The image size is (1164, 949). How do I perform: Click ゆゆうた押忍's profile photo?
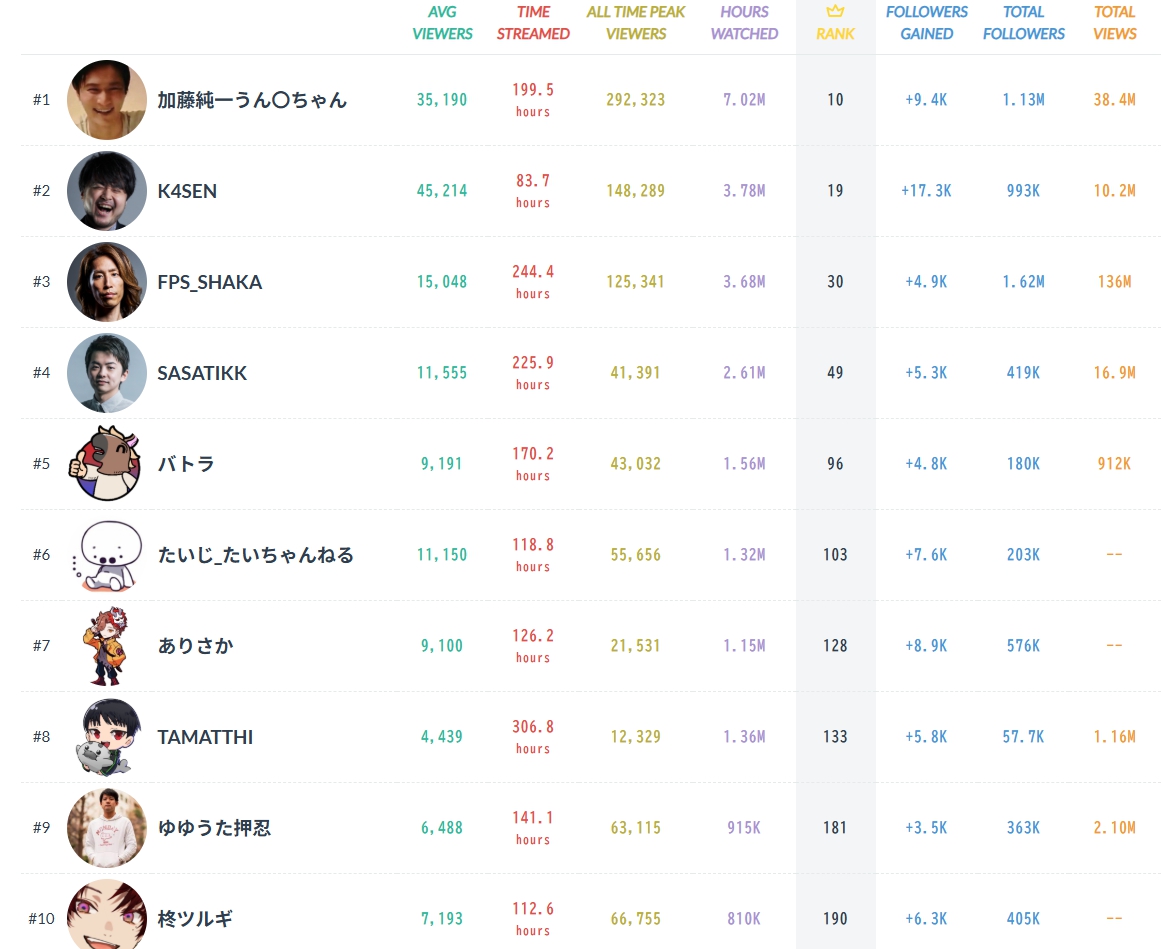[x=107, y=828]
